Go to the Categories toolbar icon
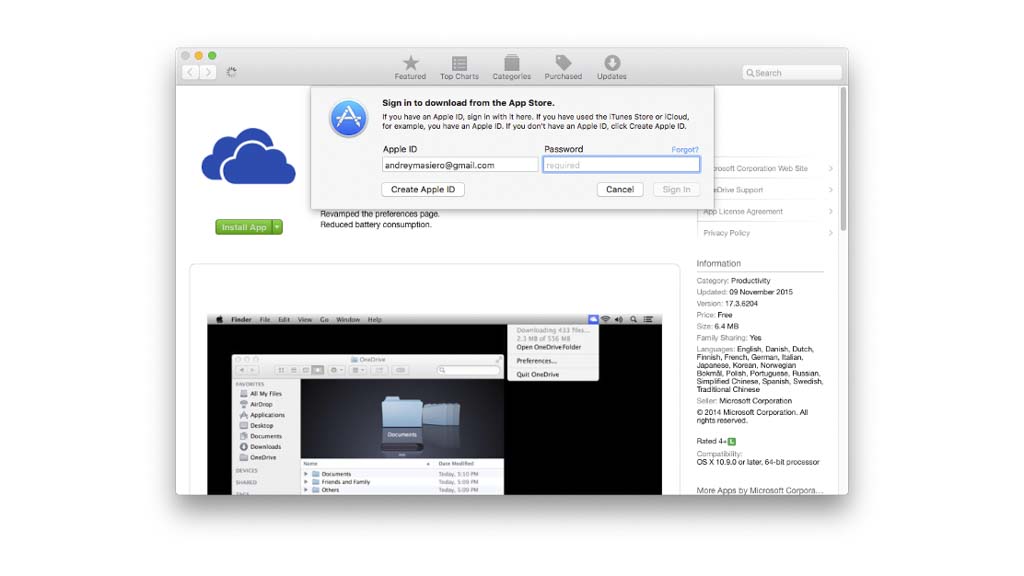This screenshot has height=576, width=1024. coord(511,64)
